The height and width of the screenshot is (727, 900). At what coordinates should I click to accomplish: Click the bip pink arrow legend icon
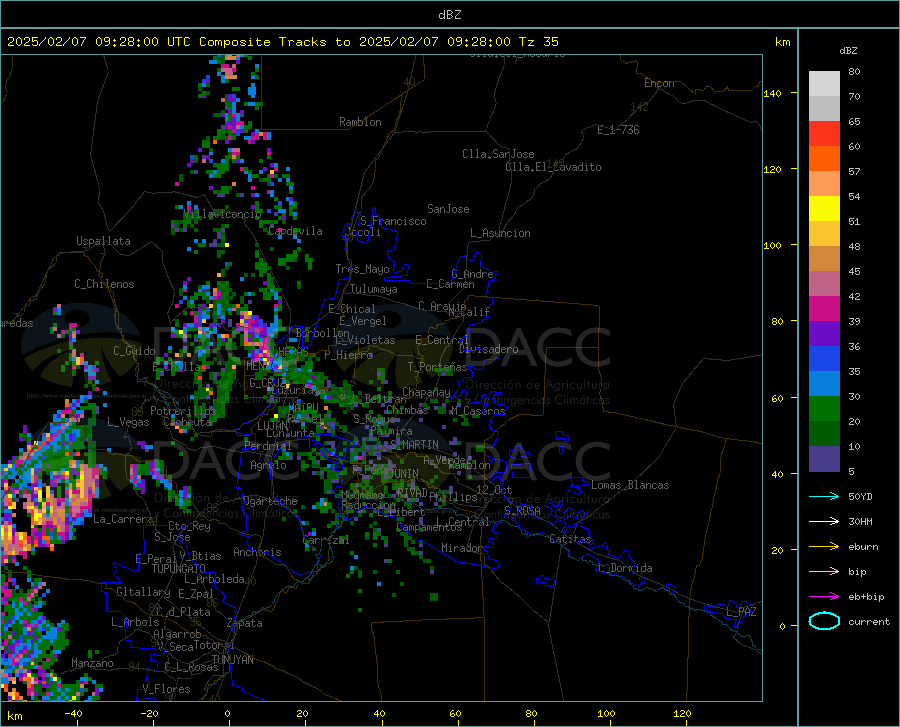coord(824,571)
